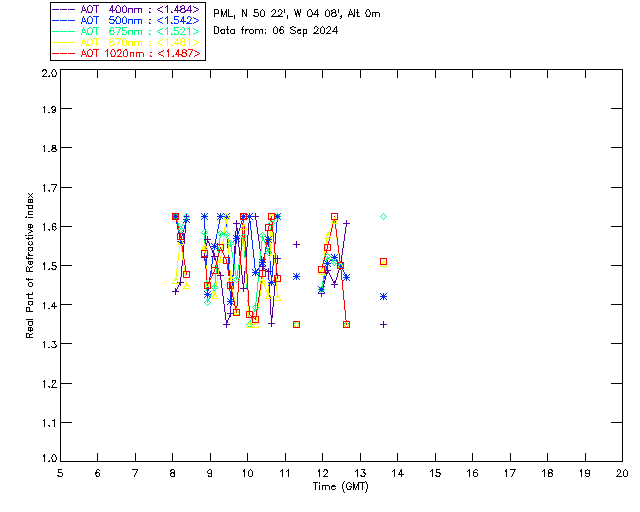This screenshot has height=512, width=640.
Task: Click the 2.0 y-axis tick label
Action: pos(49,73)
